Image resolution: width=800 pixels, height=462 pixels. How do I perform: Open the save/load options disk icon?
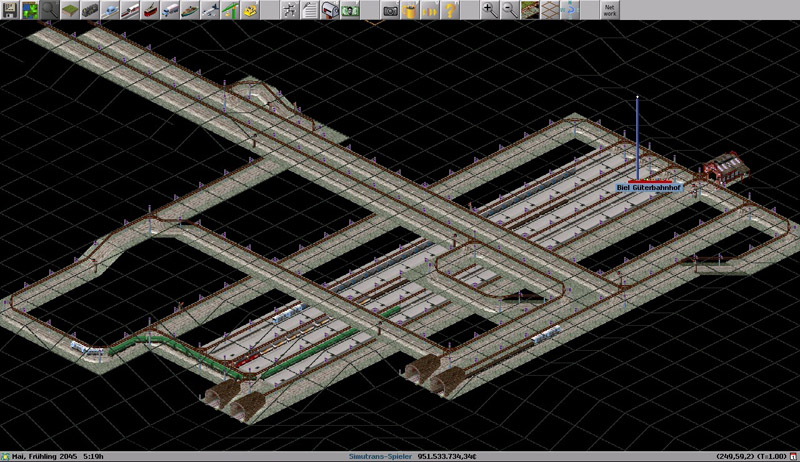(x=10, y=10)
